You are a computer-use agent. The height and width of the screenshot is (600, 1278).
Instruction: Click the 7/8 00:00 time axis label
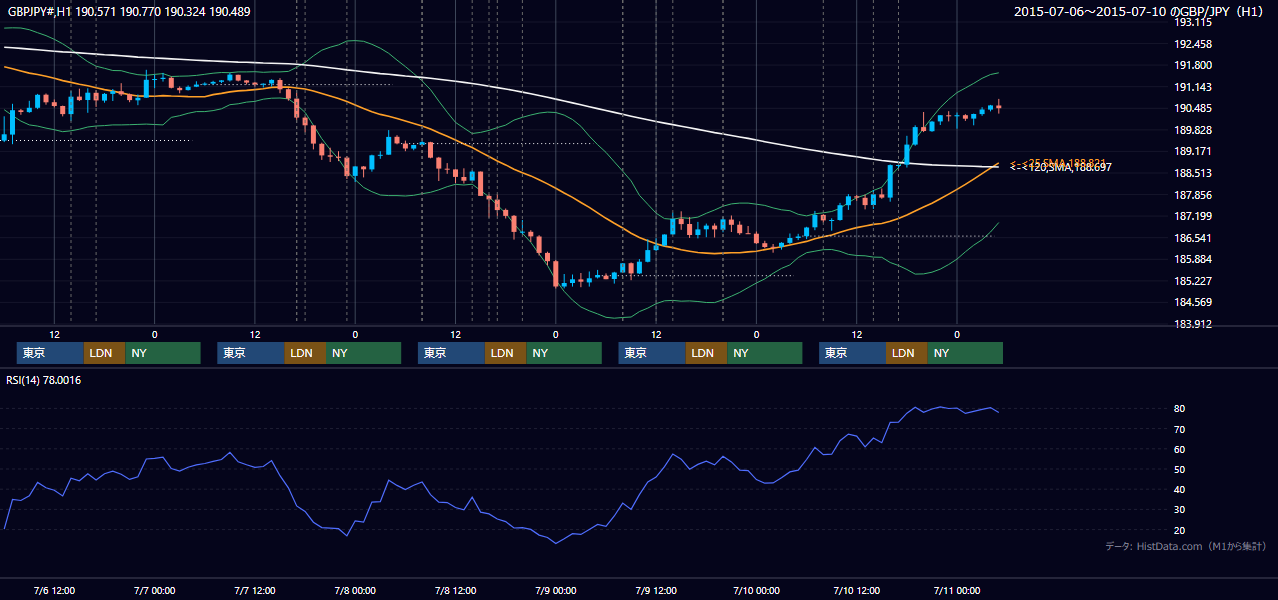pyautogui.click(x=355, y=590)
